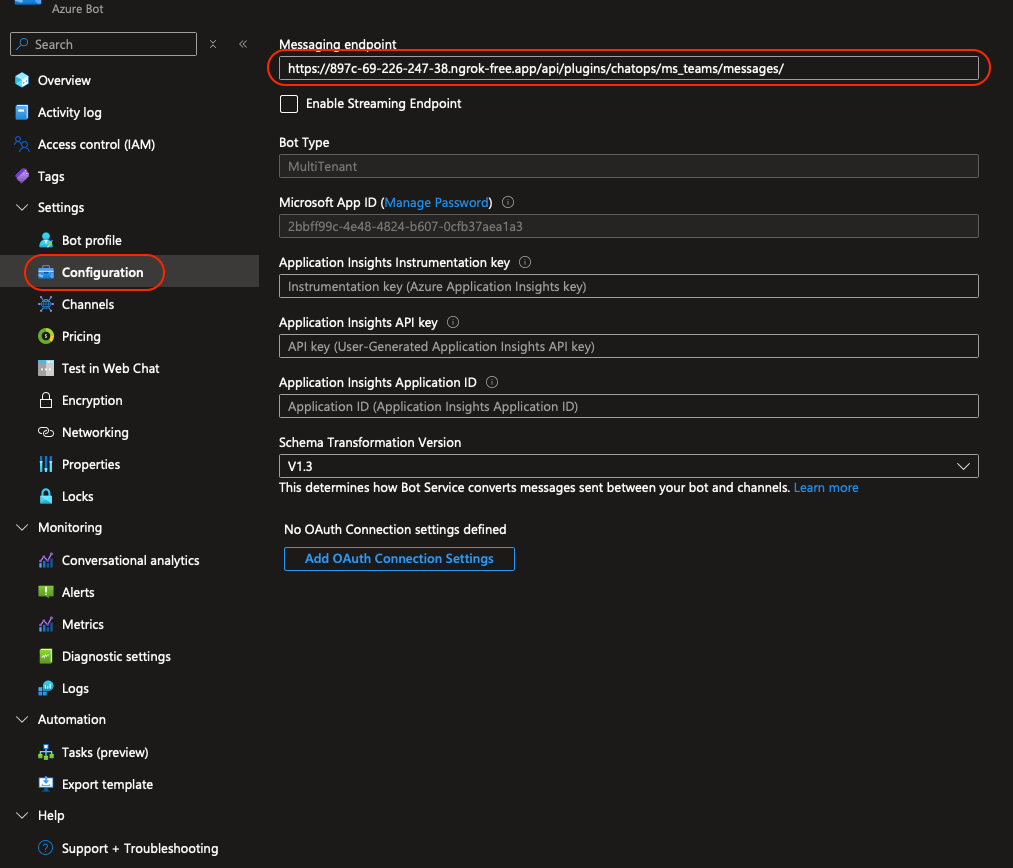1013x868 pixels.
Task: Open the Manage Password link
Action: [437, 202]
